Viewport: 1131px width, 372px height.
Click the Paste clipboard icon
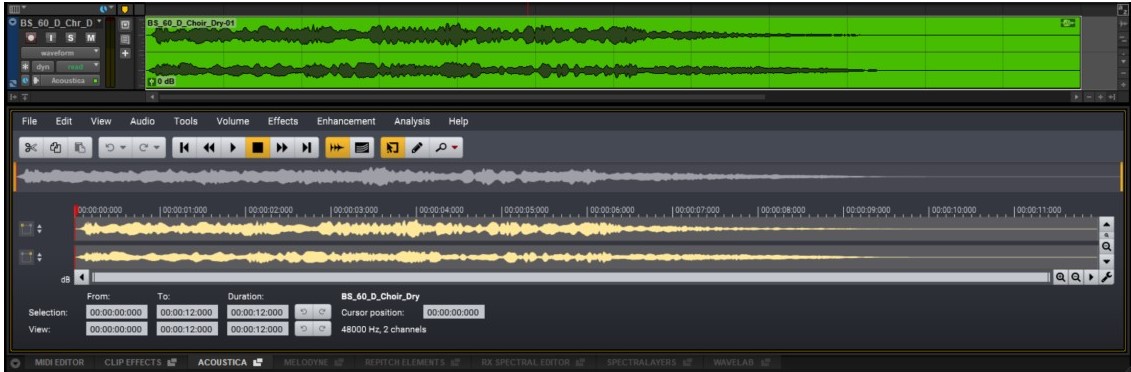[80, 147]
